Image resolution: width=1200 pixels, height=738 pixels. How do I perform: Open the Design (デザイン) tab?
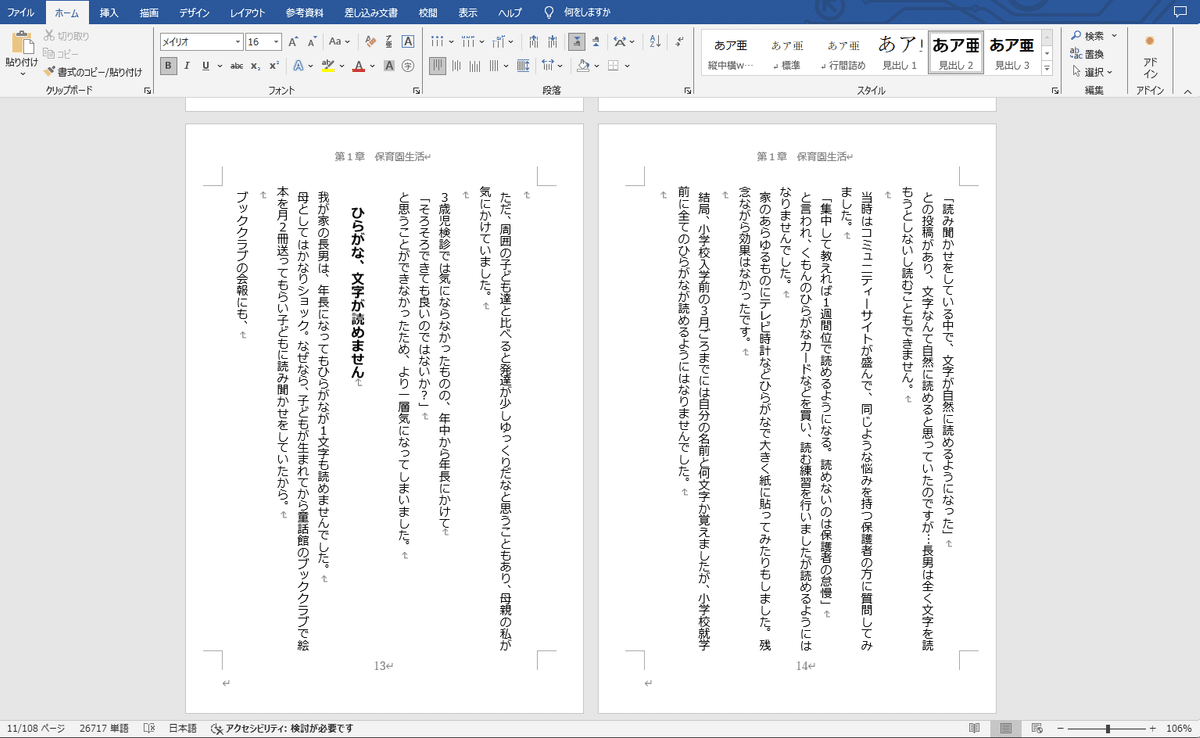[195, 12]
